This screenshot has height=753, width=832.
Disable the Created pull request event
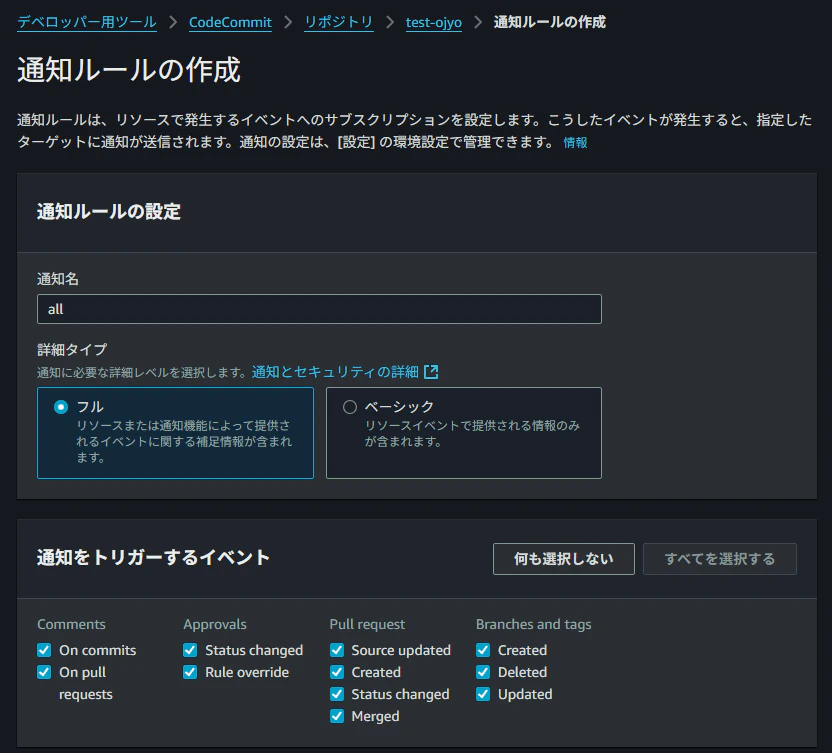[x=336, y=672]
